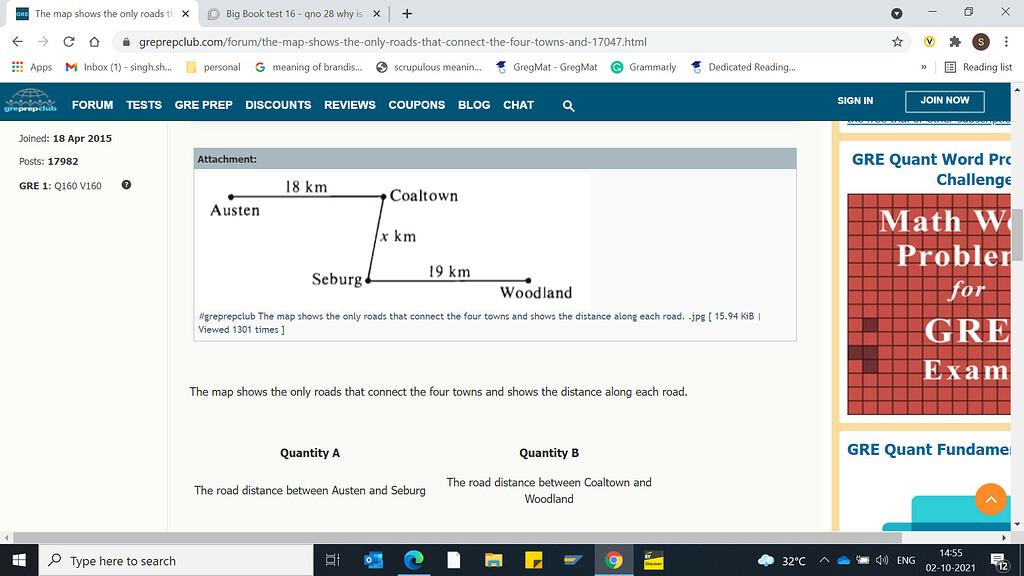This screenshot has width=1024, height=576.
Task: Open the COUPONS menu
Action: pyautogui.click(x=417, y=105)
